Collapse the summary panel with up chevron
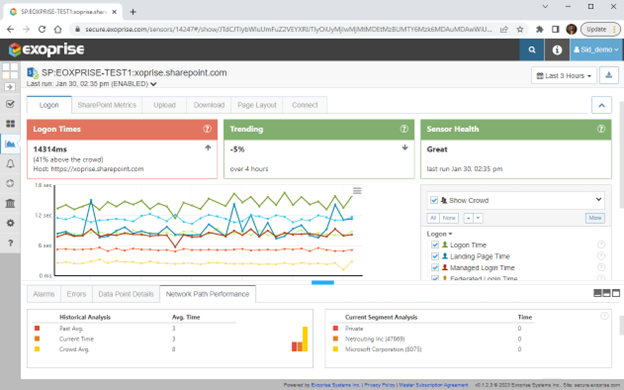The image size is (624, 390). coord(601,105)
